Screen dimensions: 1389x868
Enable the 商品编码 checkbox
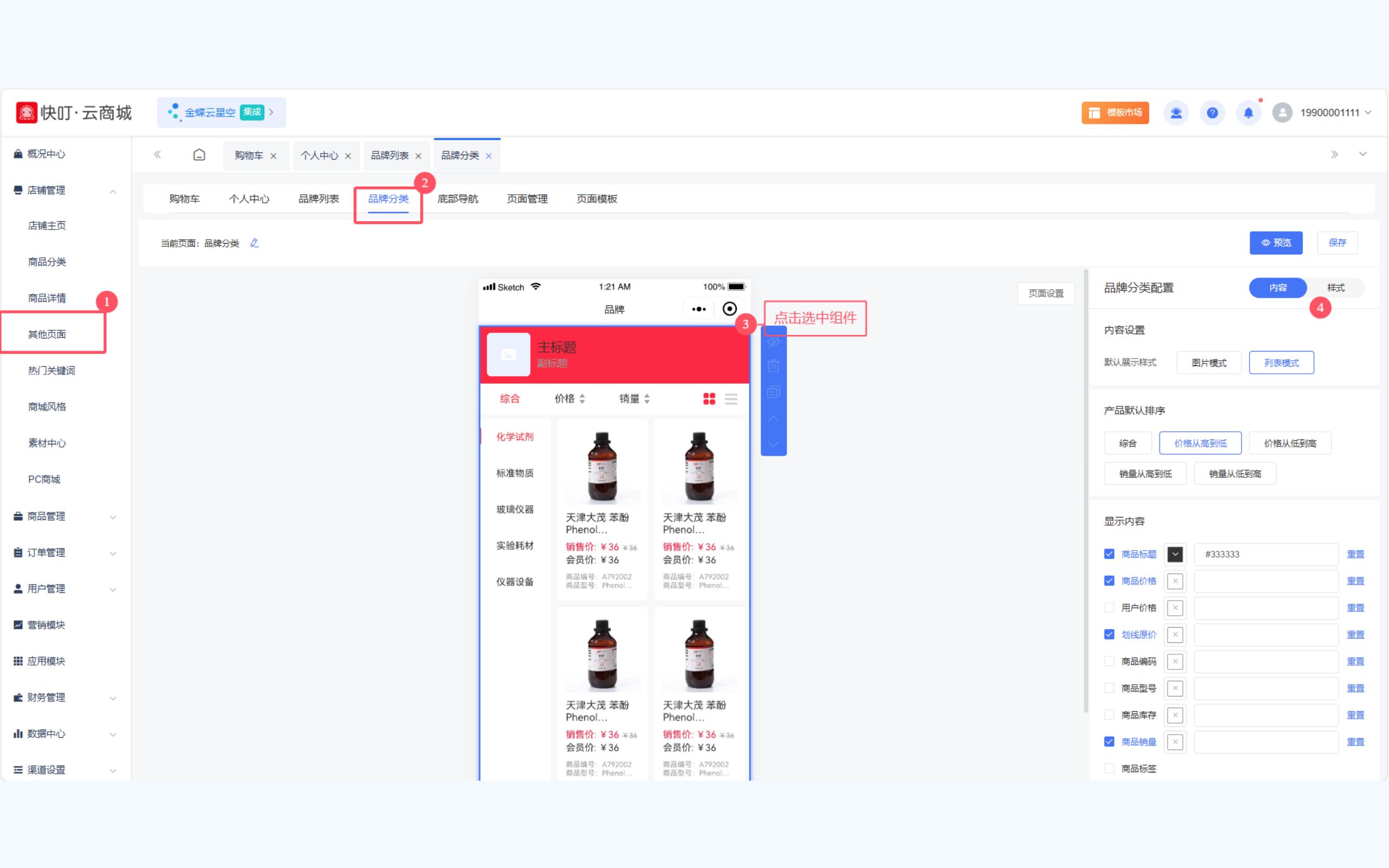point(1109,661)
